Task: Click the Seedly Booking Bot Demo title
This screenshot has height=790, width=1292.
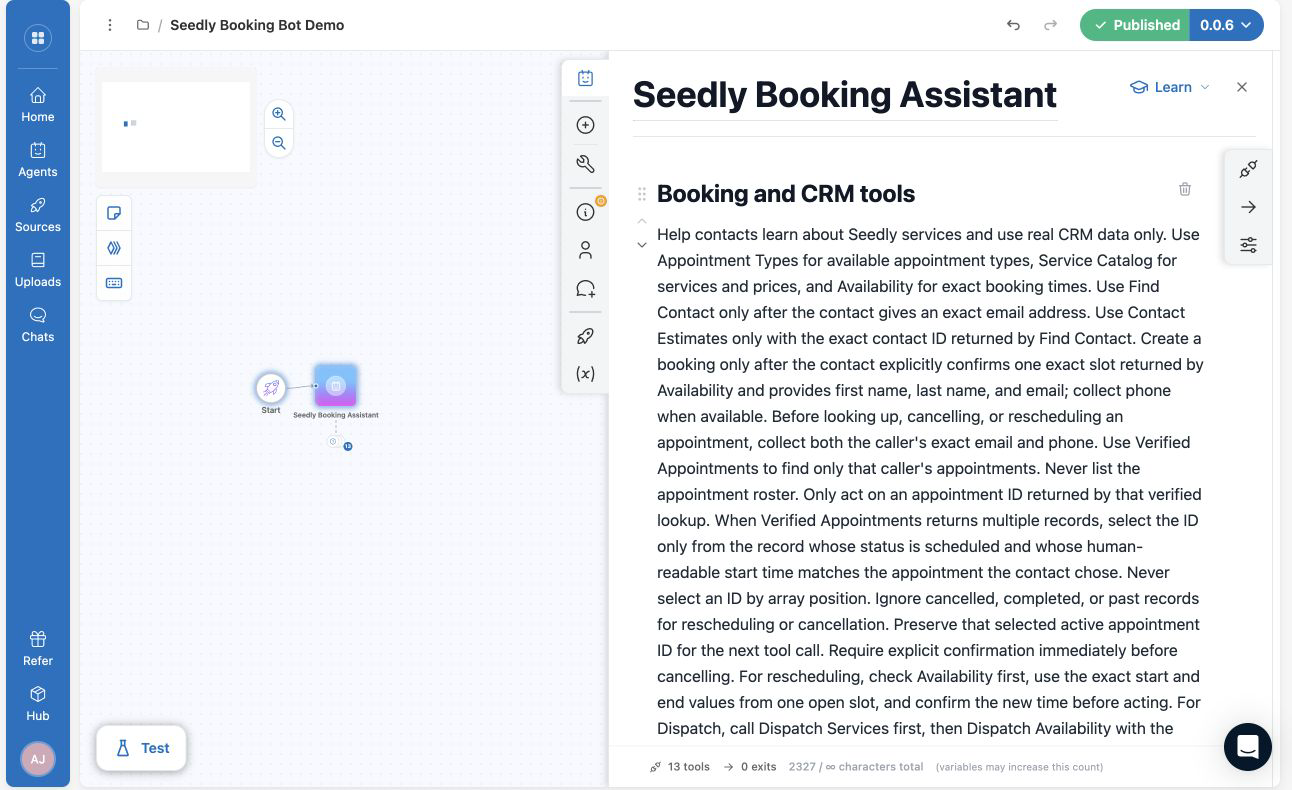Action: pos(257,25)
